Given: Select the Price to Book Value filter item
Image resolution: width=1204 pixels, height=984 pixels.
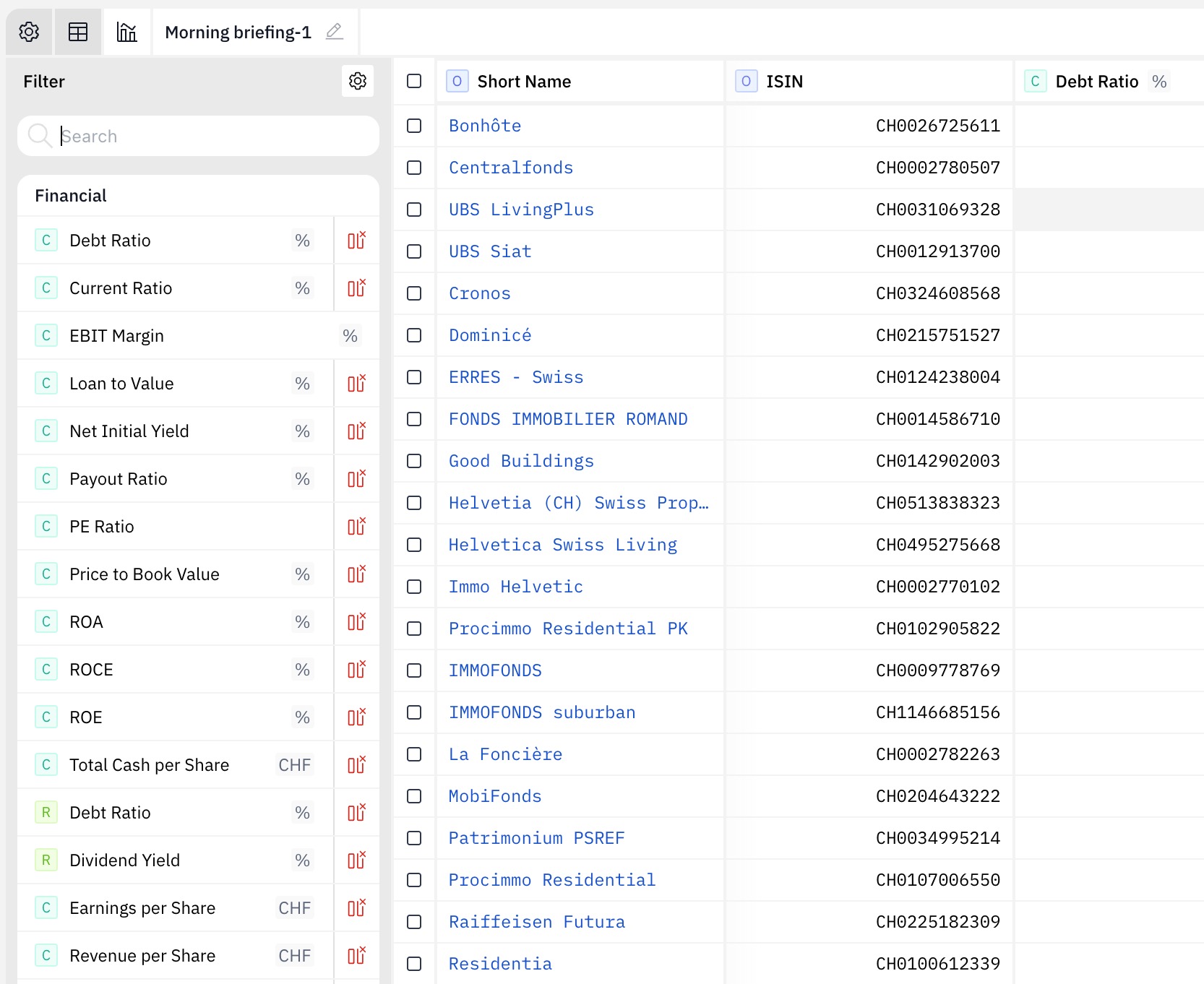Looking at the screenshot, I should [176, 574].
